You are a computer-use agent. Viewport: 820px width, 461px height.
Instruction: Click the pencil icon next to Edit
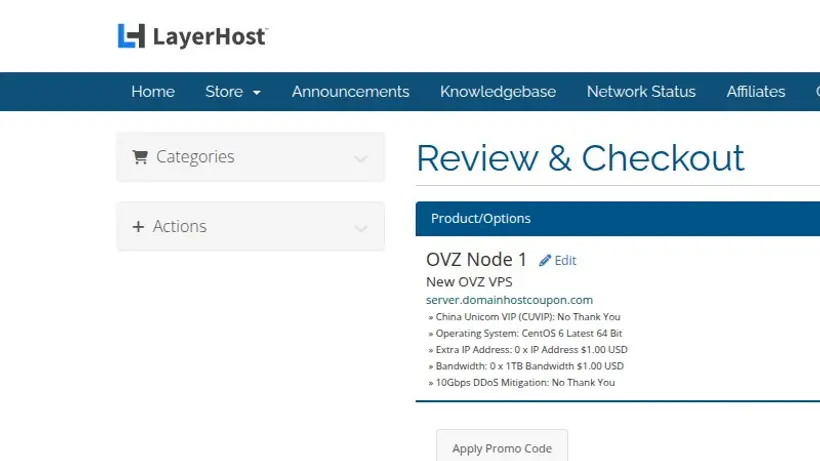click(545, 260)
